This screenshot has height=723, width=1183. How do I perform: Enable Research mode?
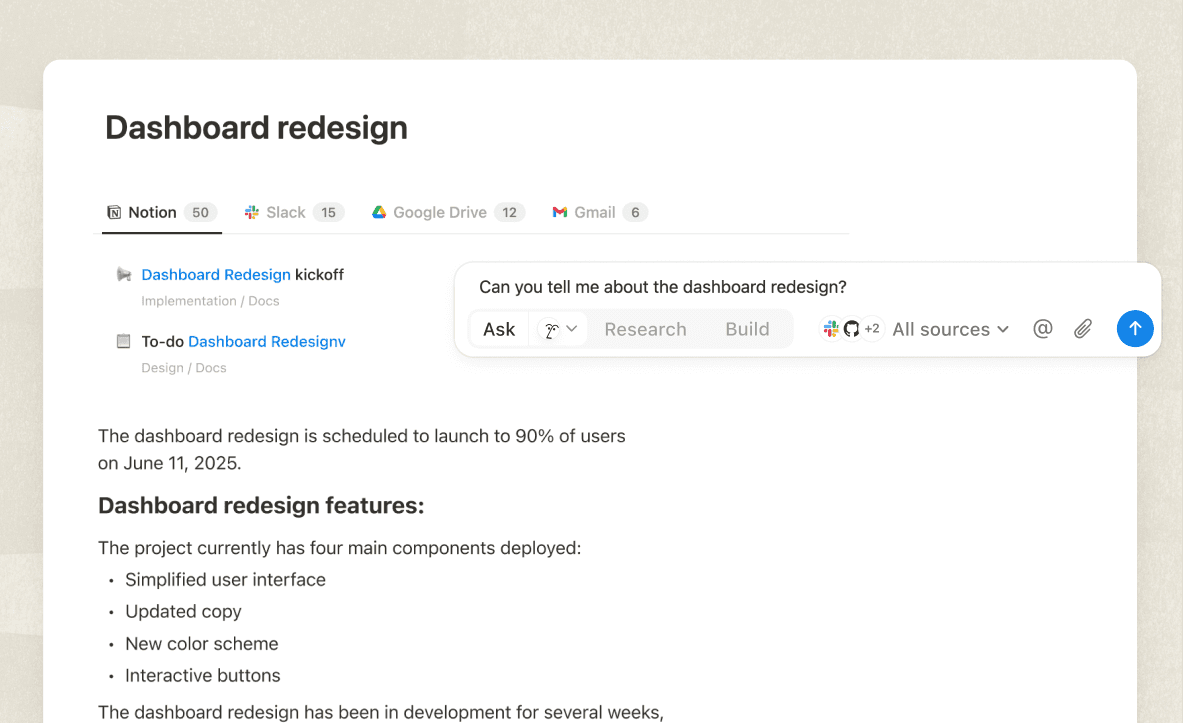coord(645,328)
